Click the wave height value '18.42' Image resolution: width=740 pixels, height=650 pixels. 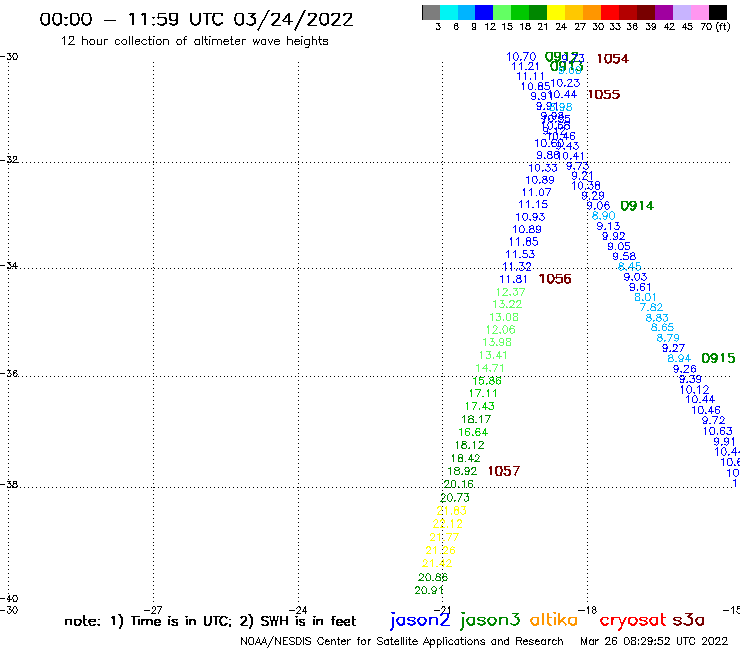[x=465, y=458]
